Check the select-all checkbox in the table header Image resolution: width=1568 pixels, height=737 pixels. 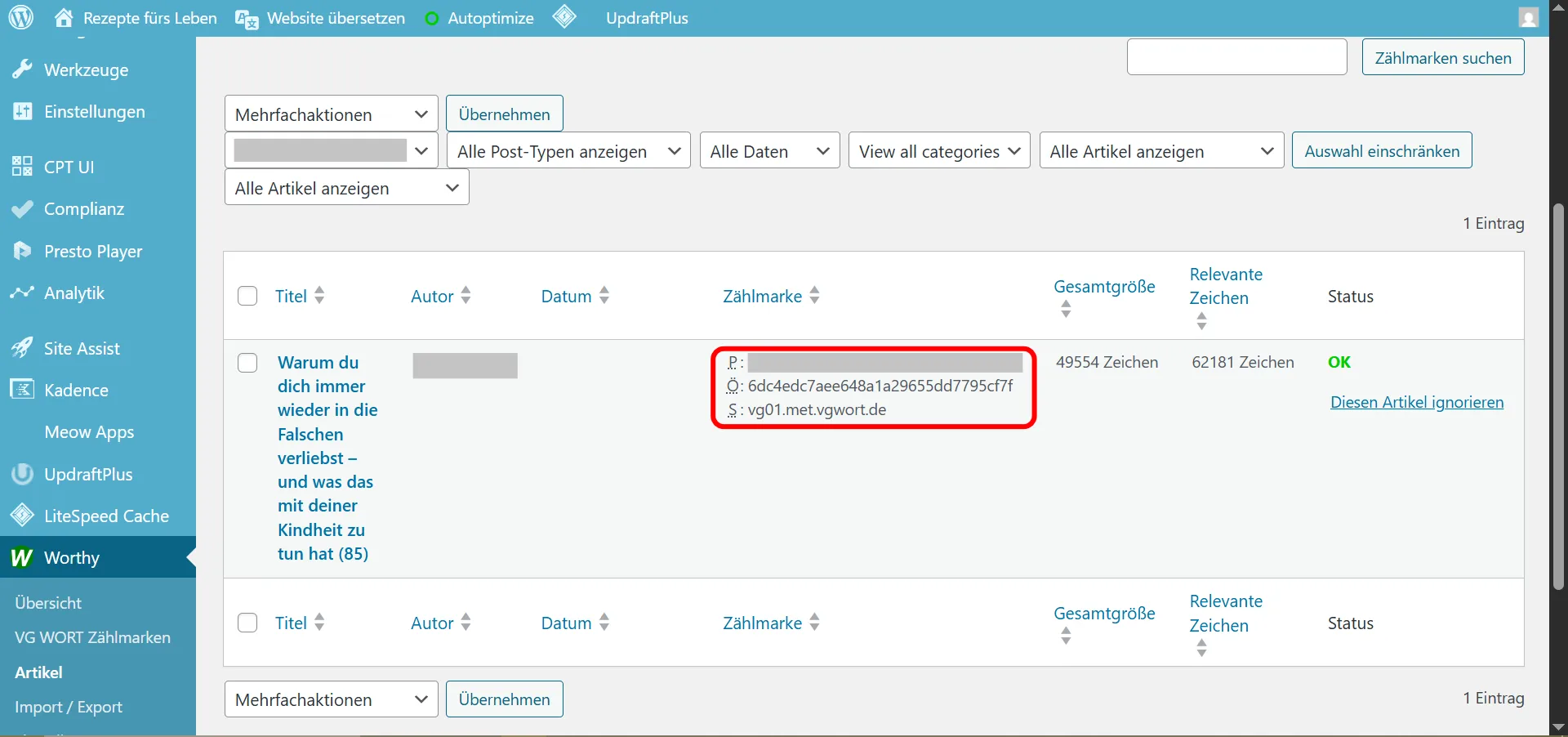click(247, 296)
